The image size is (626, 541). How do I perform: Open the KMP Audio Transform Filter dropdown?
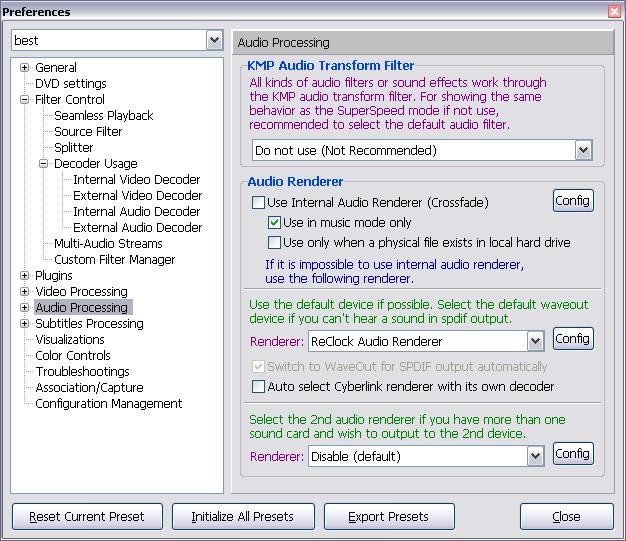(x=584, y=150)
